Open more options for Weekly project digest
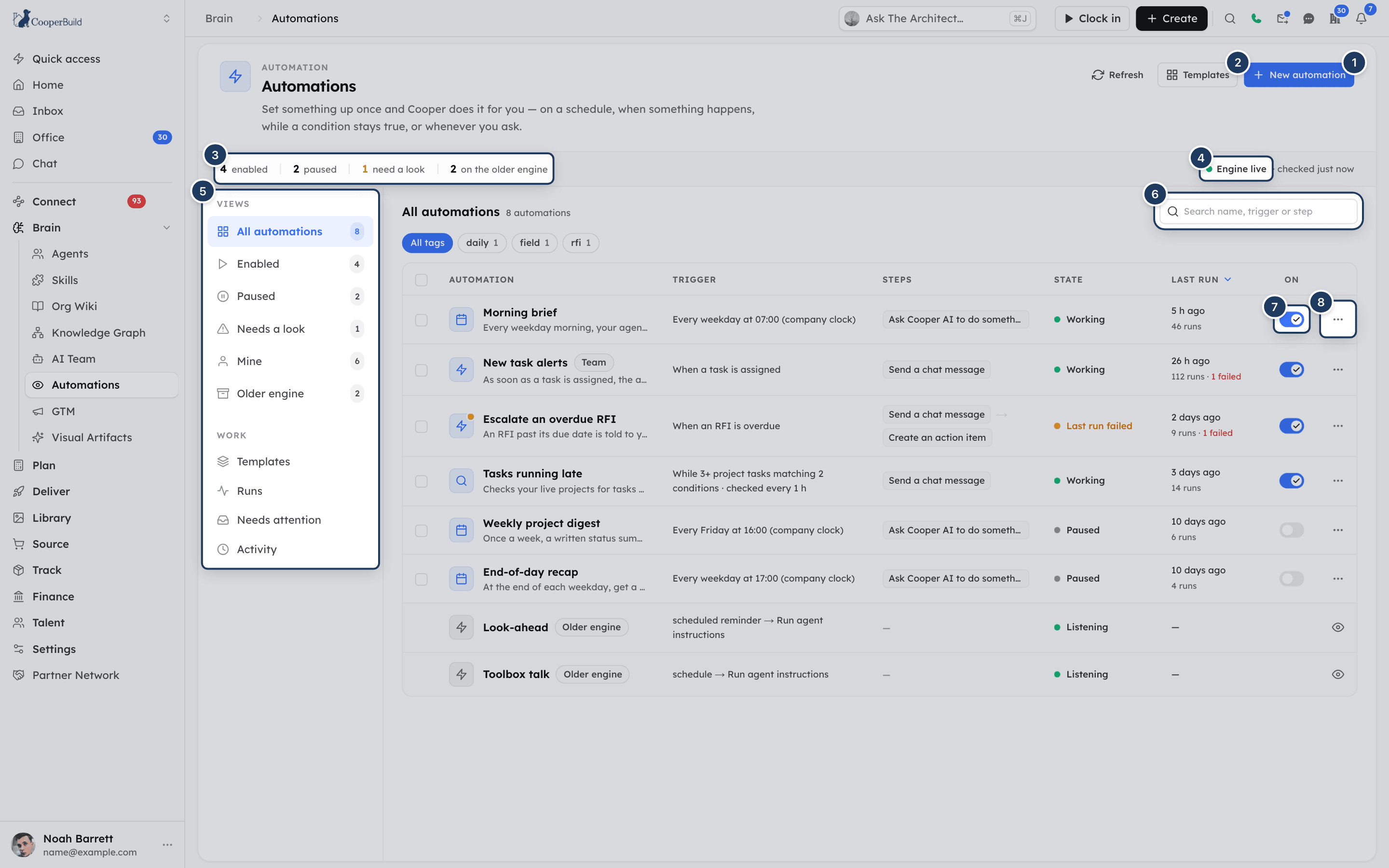The height and width of the screenshot is (868, 1389). click(x=1338, y=530)
